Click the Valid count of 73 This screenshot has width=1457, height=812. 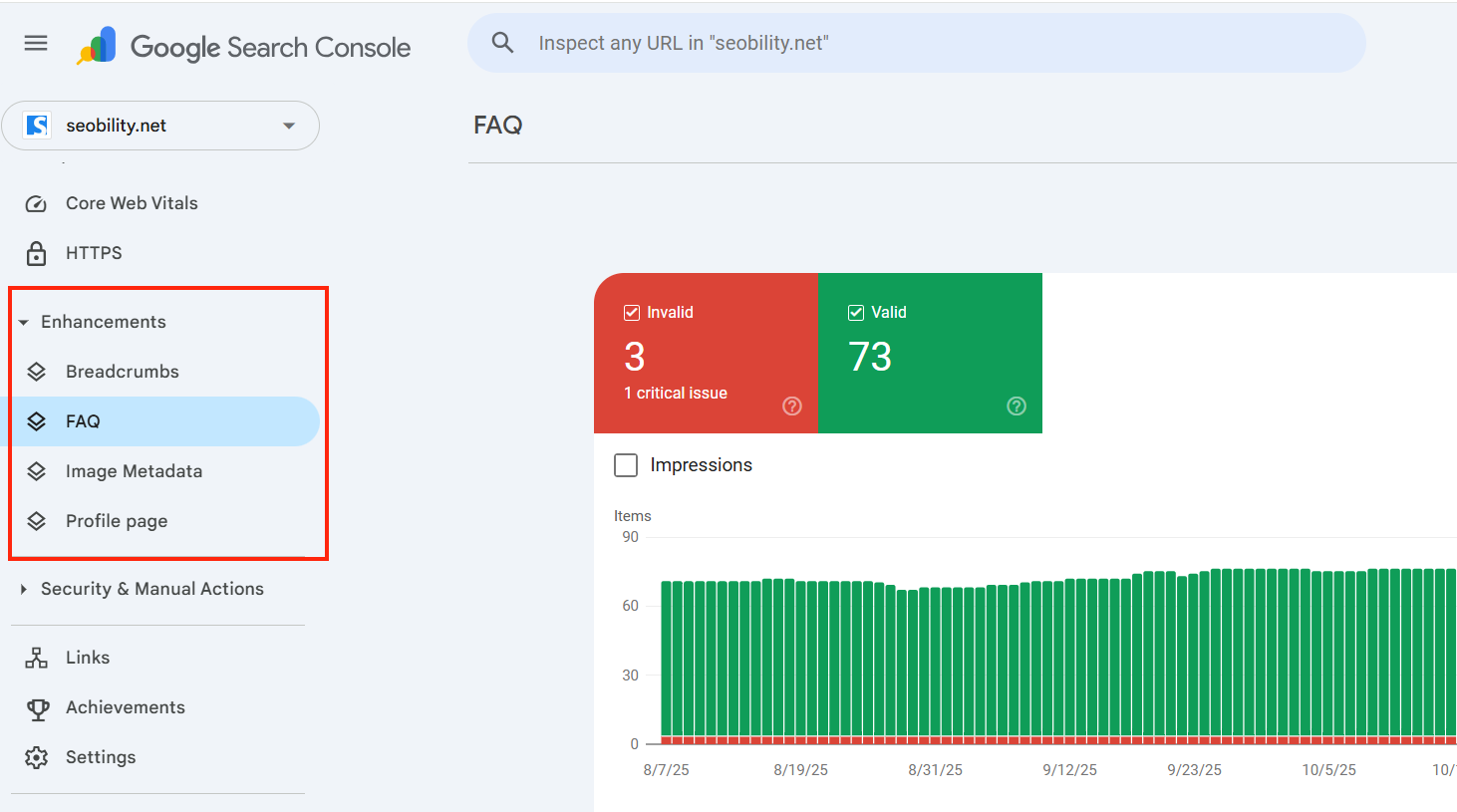tap(870, 357)
